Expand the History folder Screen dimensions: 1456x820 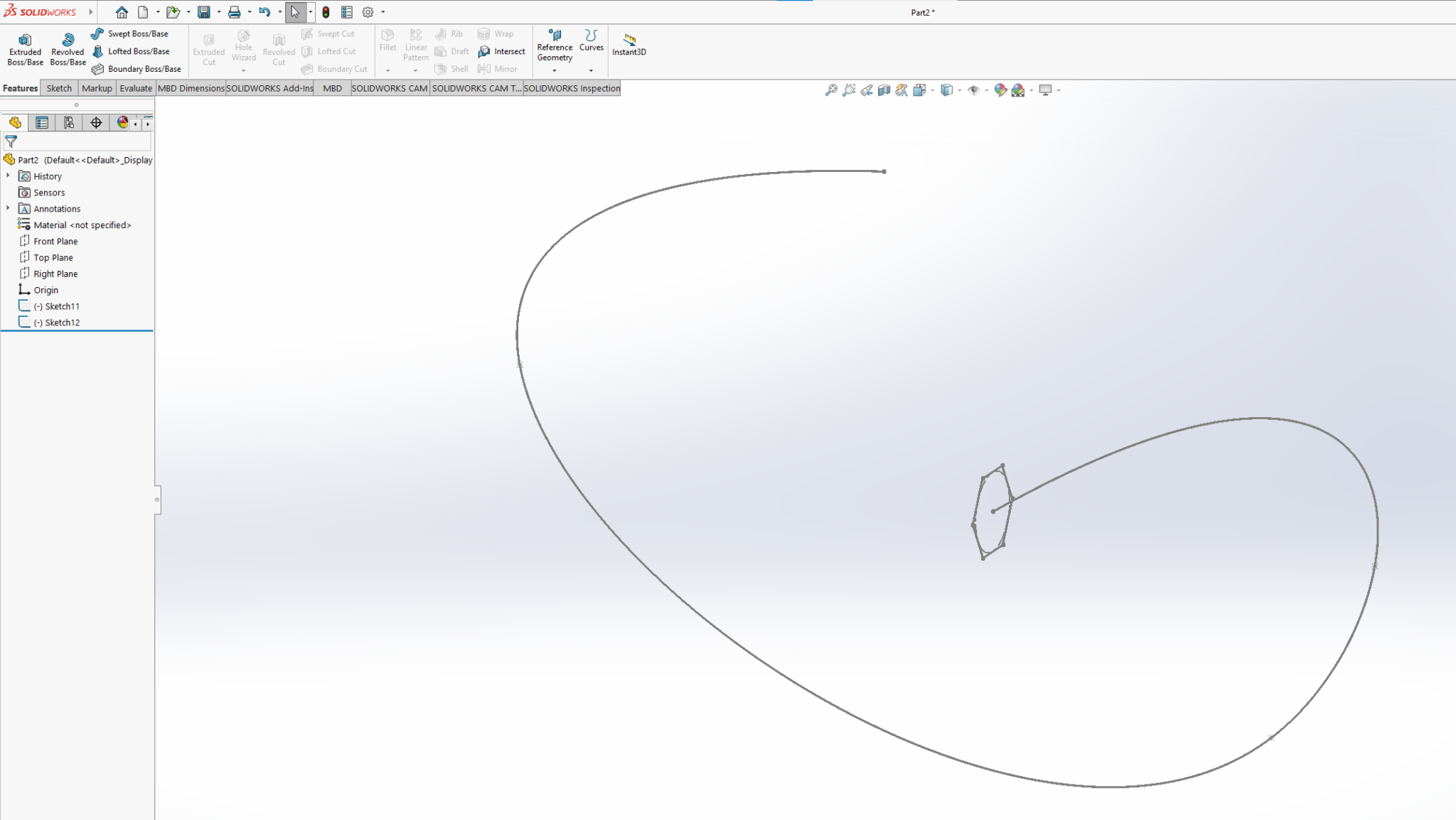point(8,176)
